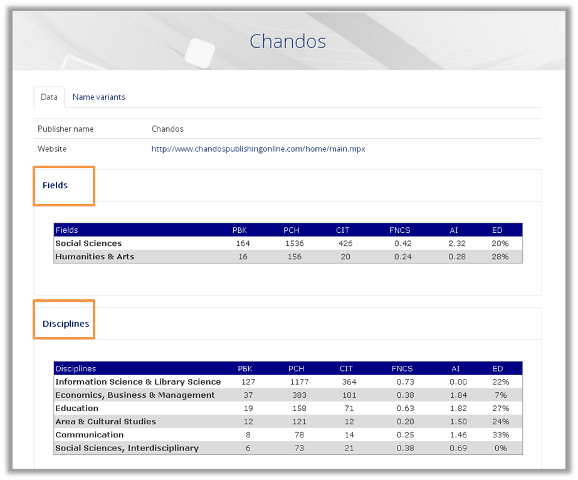Image resolution: width=578 pixels, height=480 pixels.
Task: Click Information Science PBK value 127
Action: (248, 382)
